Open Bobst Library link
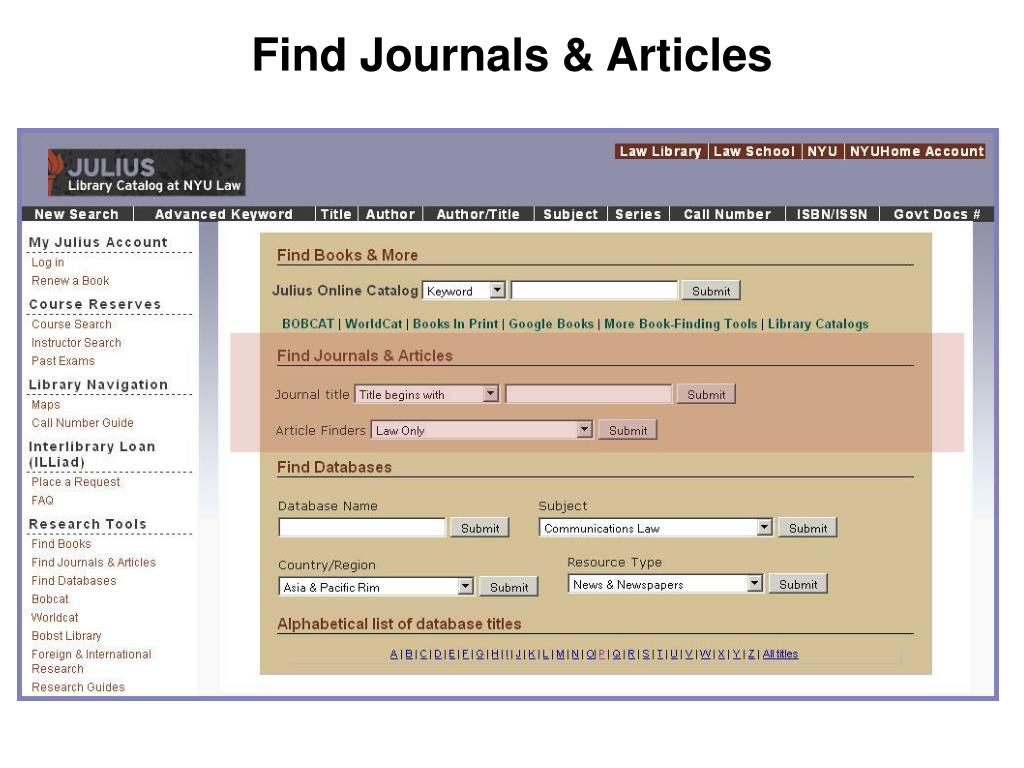 (x=66, y=636)
